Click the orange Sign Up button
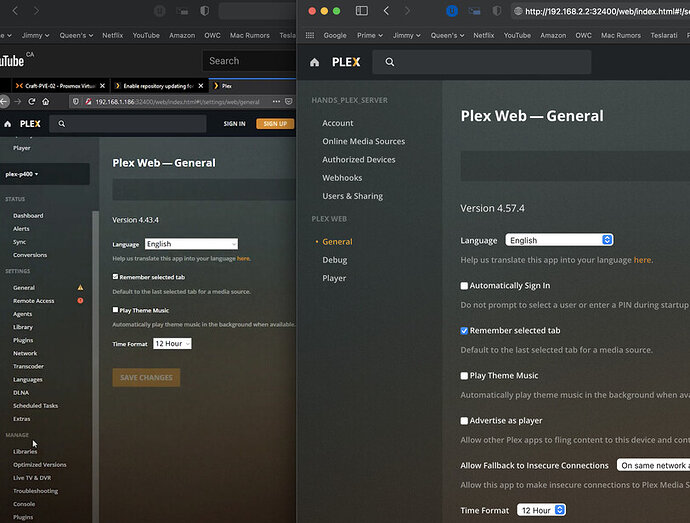 pyautogui.click(x=275, y=124)
